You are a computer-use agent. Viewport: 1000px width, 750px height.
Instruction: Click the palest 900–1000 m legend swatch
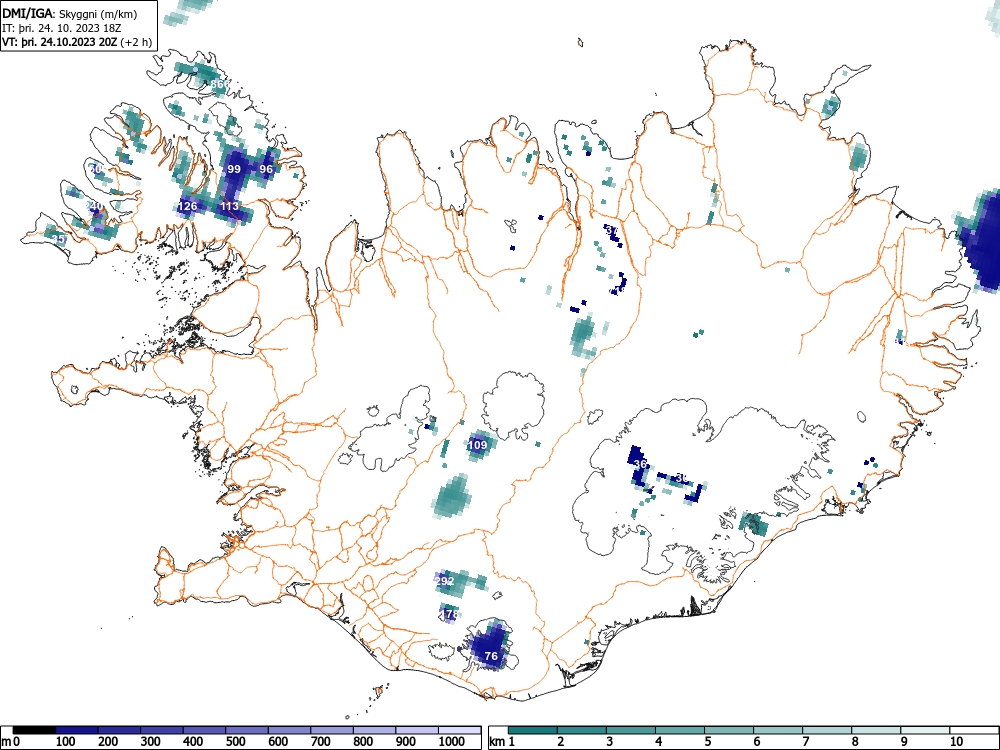coord(417,730)
